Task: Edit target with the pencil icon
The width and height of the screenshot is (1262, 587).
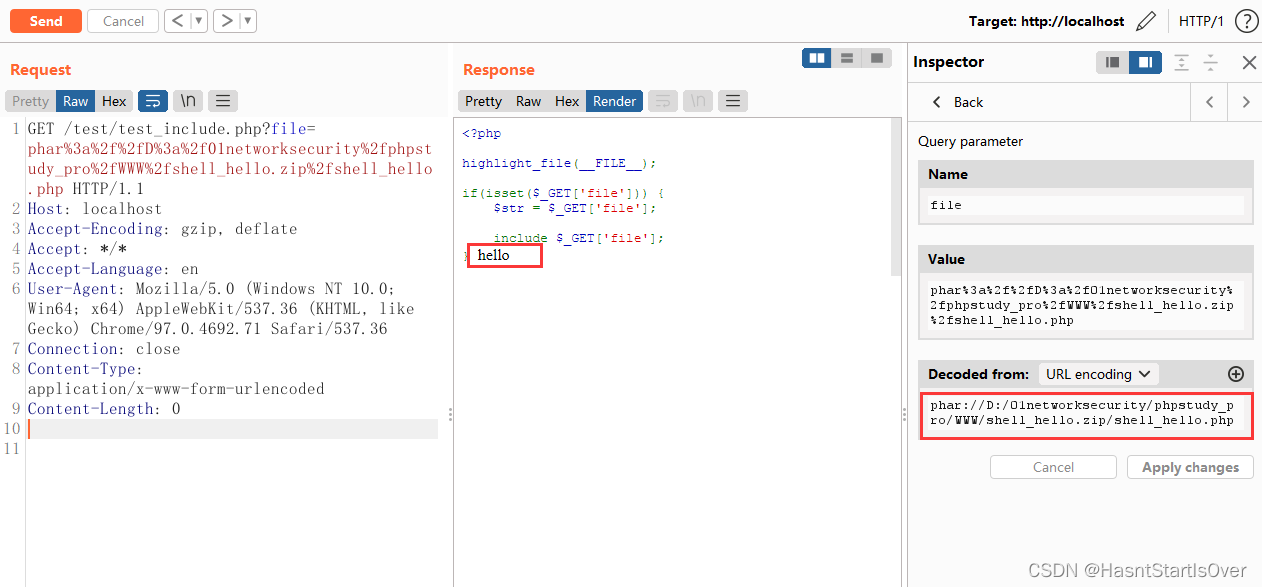Action: [x=1146, y=21]
